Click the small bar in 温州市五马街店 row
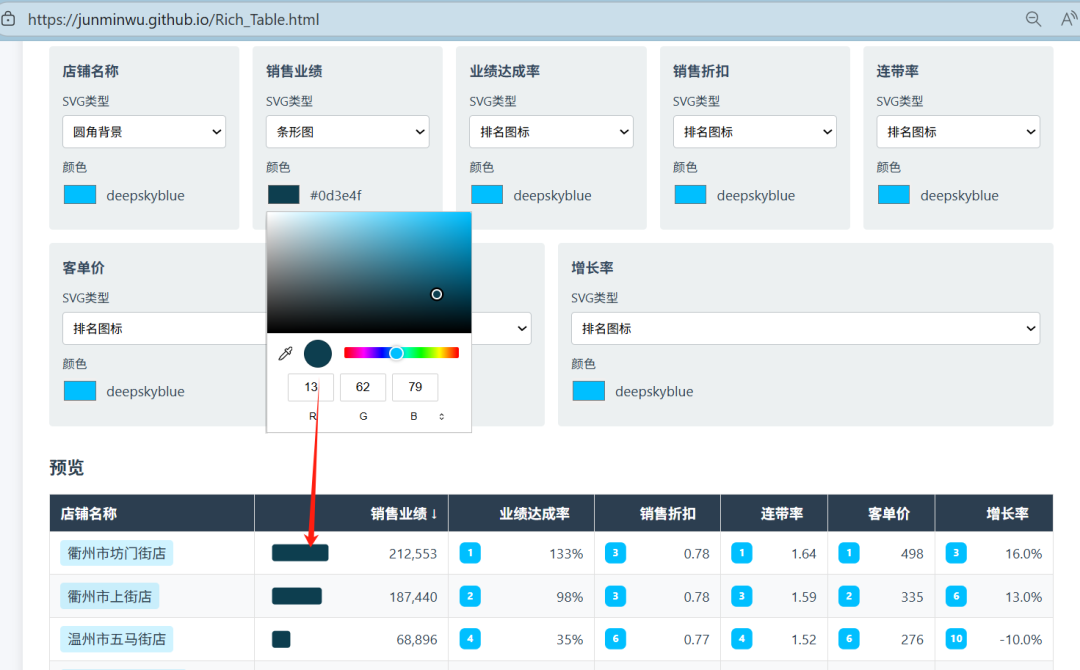 [281, 639]
